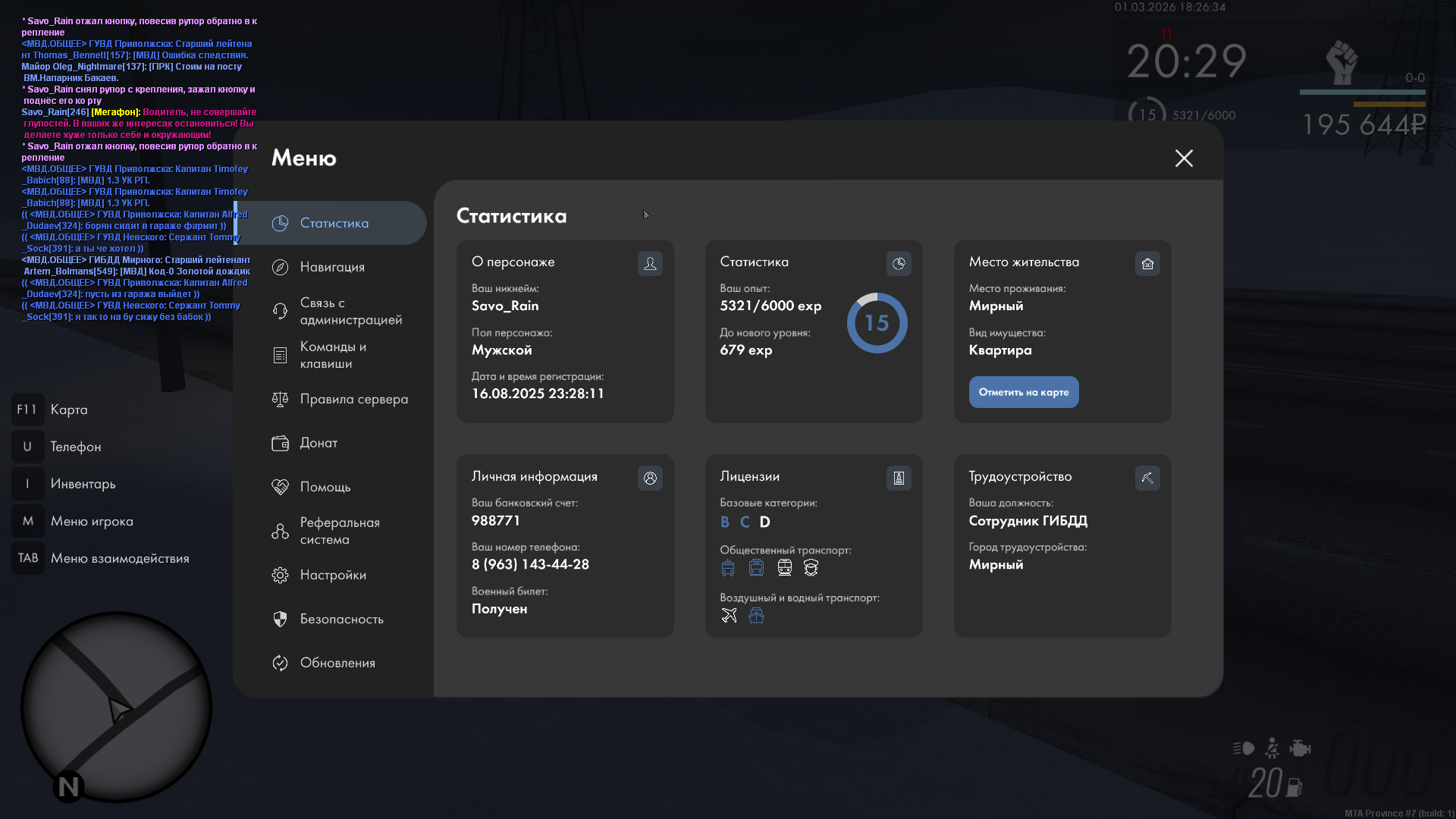The height and width of the screenshot is (819, 1456).
Task: Open the Донат menu section
Action: [318, 443]
